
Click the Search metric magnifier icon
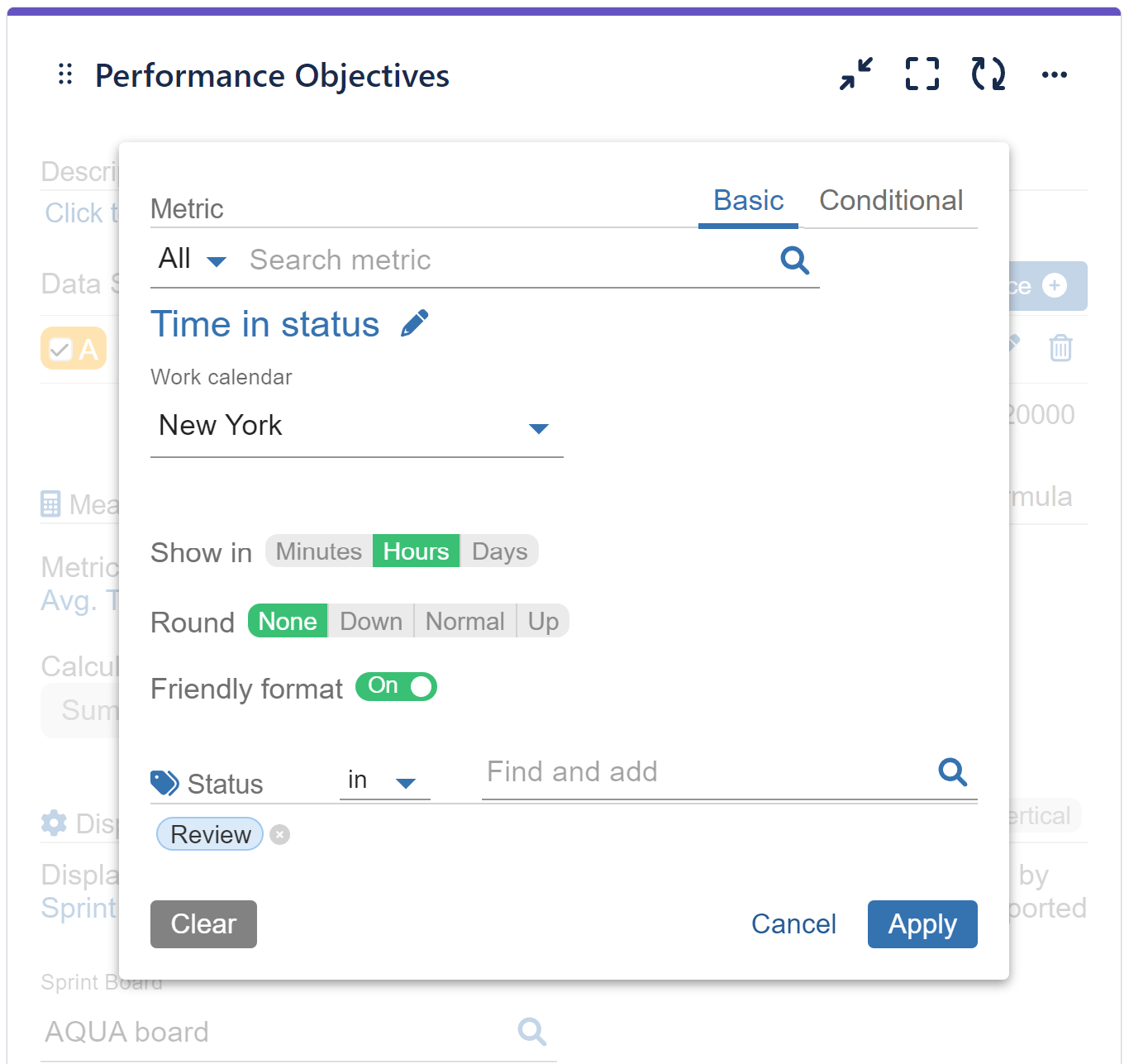pyautogui.click(x=794, y=260)
